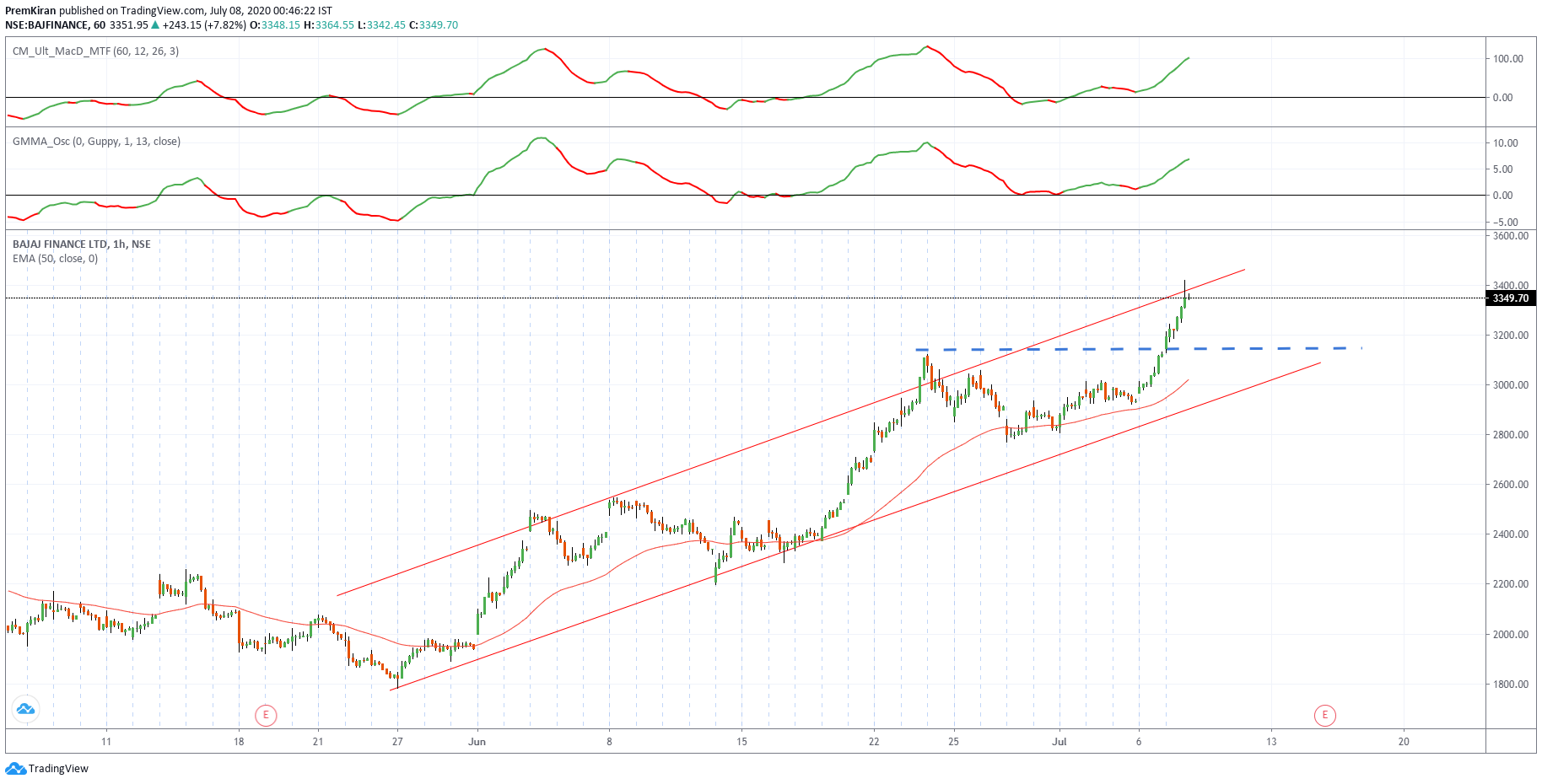The width and height of the screenshot is (1542, 784).
Task: Click the 2400.00 price axis label
Action: (1511, 534)
